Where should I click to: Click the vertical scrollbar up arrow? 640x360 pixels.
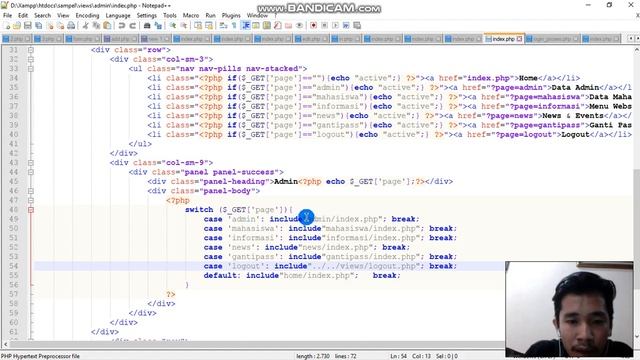point(636,50)
